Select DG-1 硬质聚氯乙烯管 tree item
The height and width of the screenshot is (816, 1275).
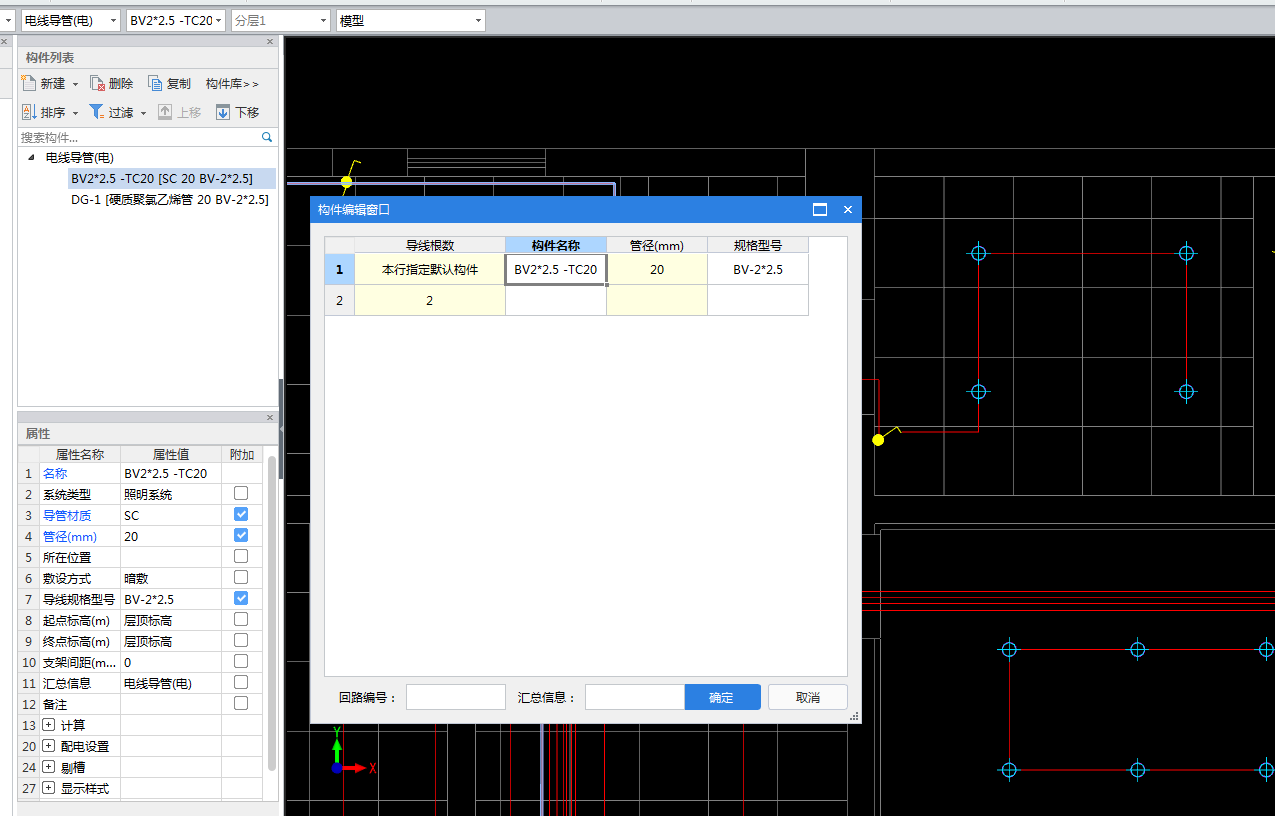pyautogui.click(x=170, y=200)
